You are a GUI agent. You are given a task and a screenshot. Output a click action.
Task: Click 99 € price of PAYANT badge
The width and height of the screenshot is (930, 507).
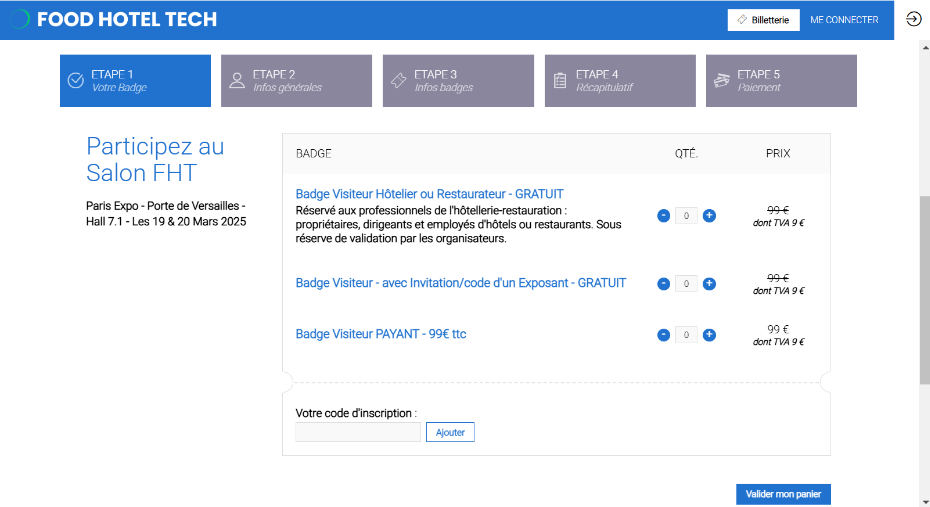tap(778, 329)
